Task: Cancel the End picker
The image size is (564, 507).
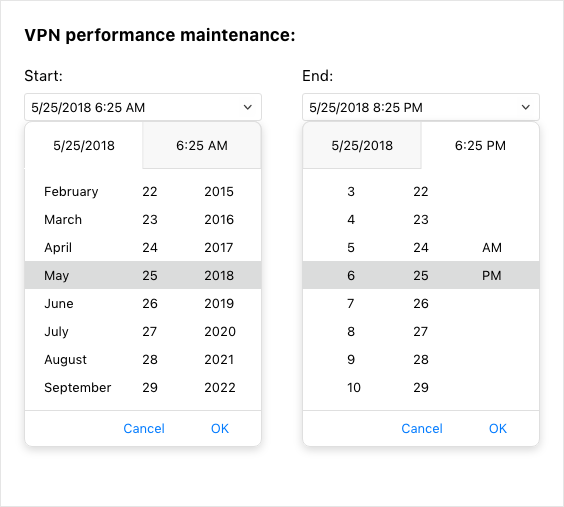Action: tap(422, 428)
